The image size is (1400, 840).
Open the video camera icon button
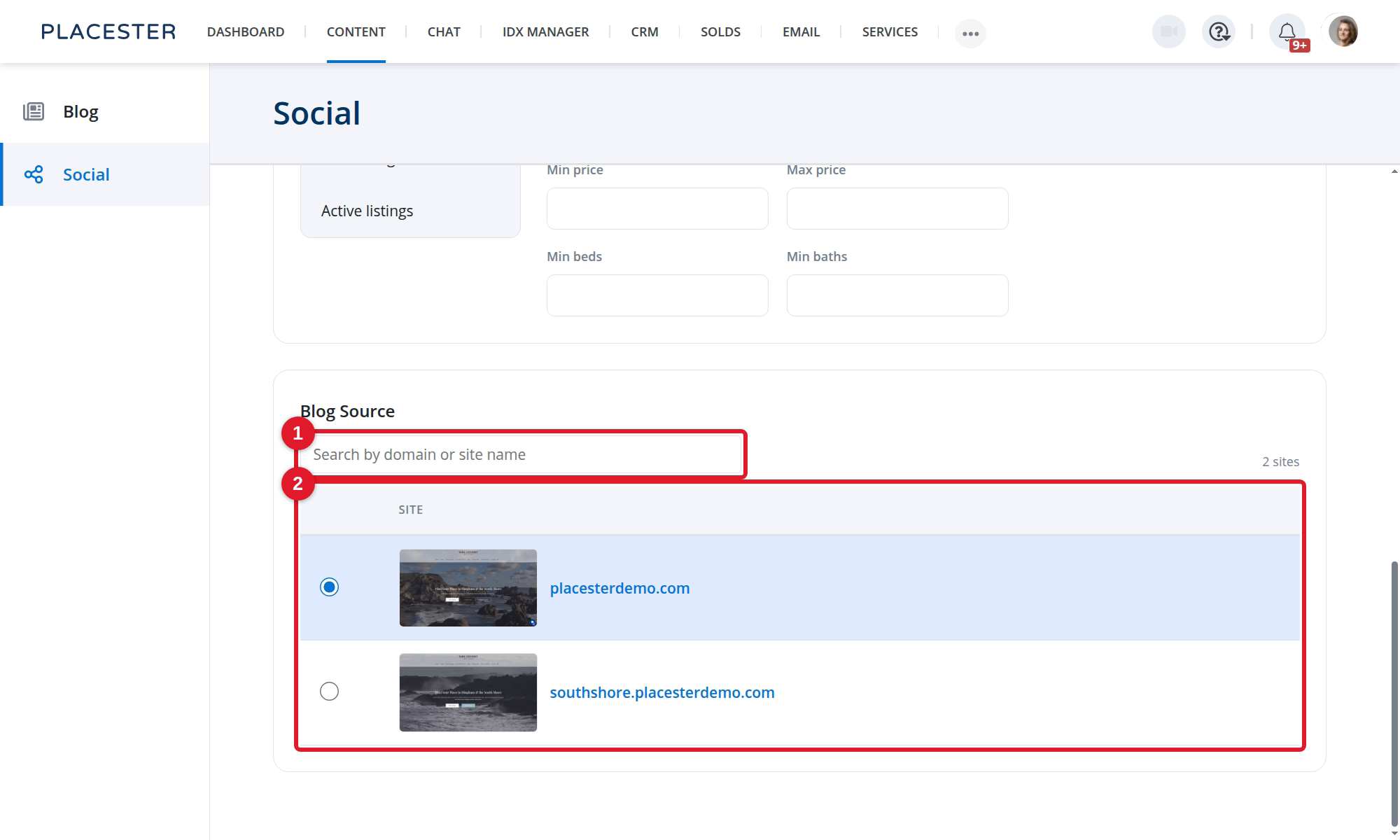(x=1168, y=31)
